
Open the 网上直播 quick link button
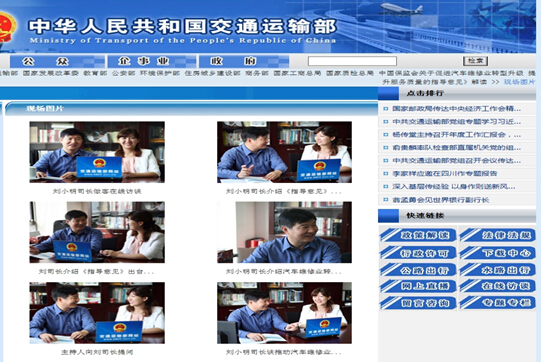tap(418, 286)
